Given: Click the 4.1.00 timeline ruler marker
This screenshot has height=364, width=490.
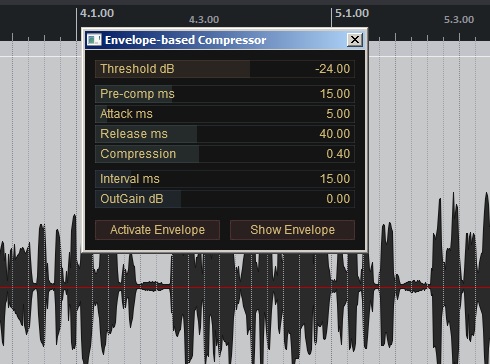Looking at the screenshot, I should tap(97, 13).
